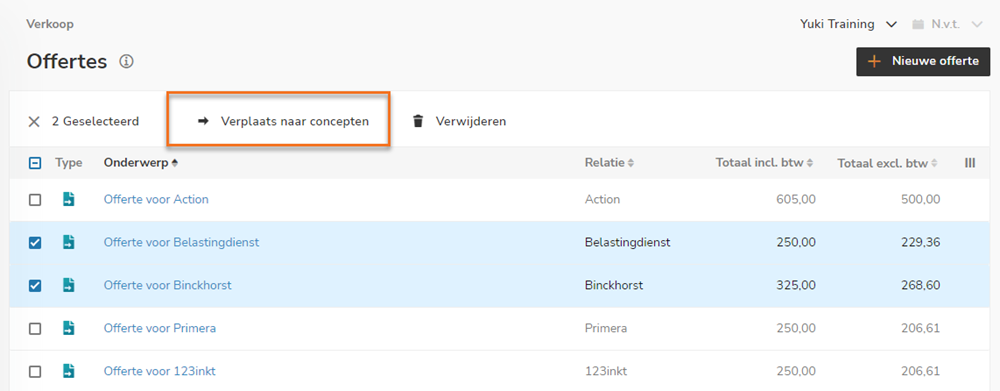This screenshot has height=391, width=1000.
Task: Expand the N.v.t. period dropdown chevron
Action: (976, 25)
